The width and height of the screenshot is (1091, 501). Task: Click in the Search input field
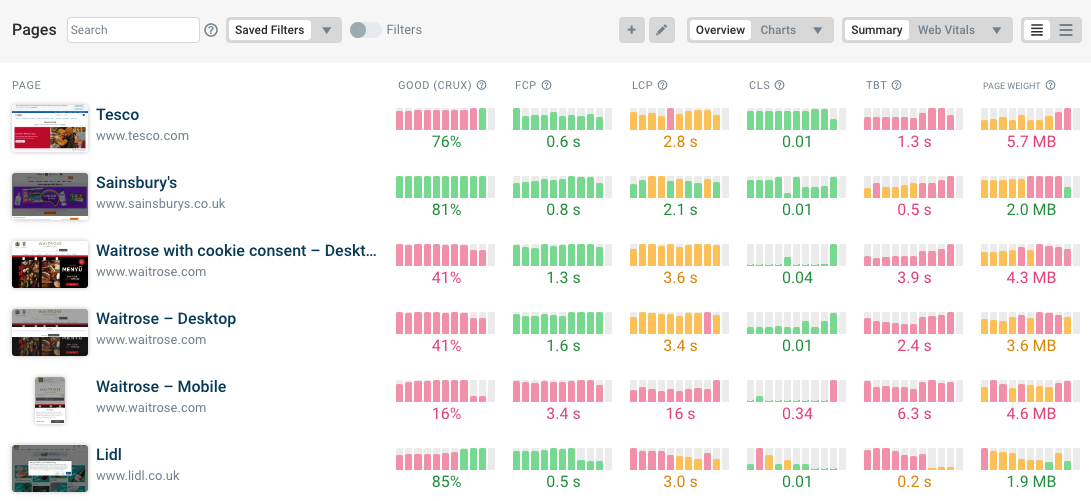pyautogui.click(x=134, y=30)
